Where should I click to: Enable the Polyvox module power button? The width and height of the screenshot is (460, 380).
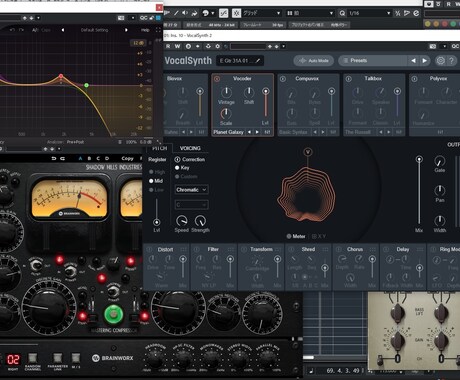click(414, 79)
